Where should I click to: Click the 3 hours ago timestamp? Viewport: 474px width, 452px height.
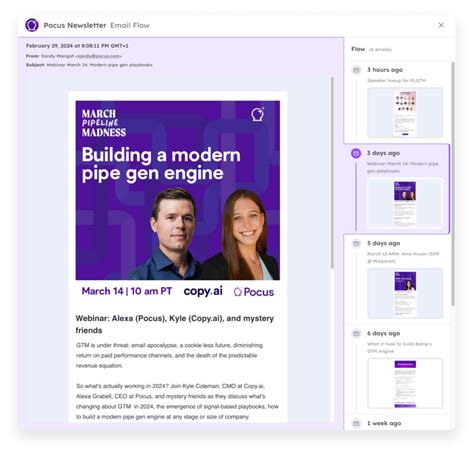click(x=385, y=70)
